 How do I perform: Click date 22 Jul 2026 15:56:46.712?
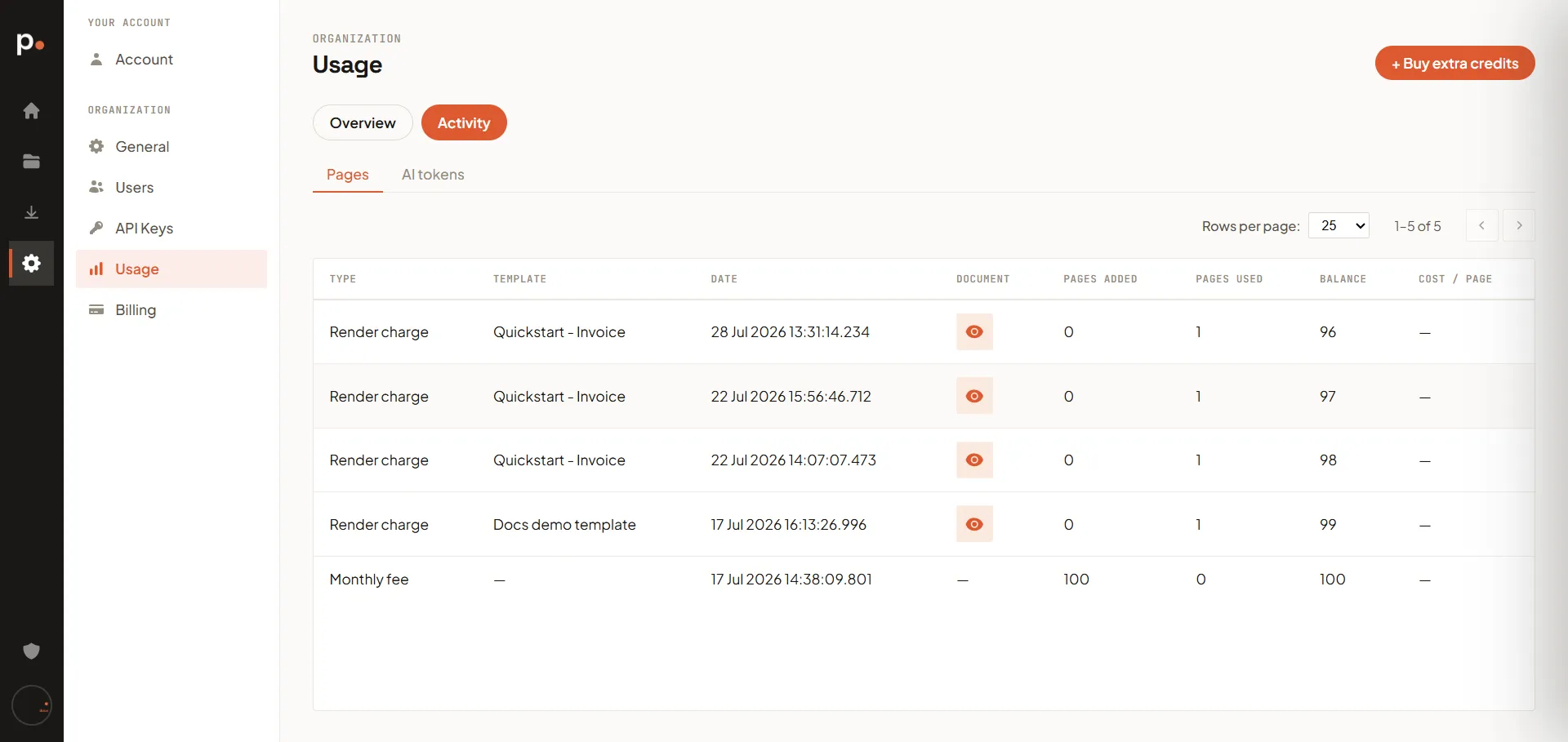tap(791, 397)
